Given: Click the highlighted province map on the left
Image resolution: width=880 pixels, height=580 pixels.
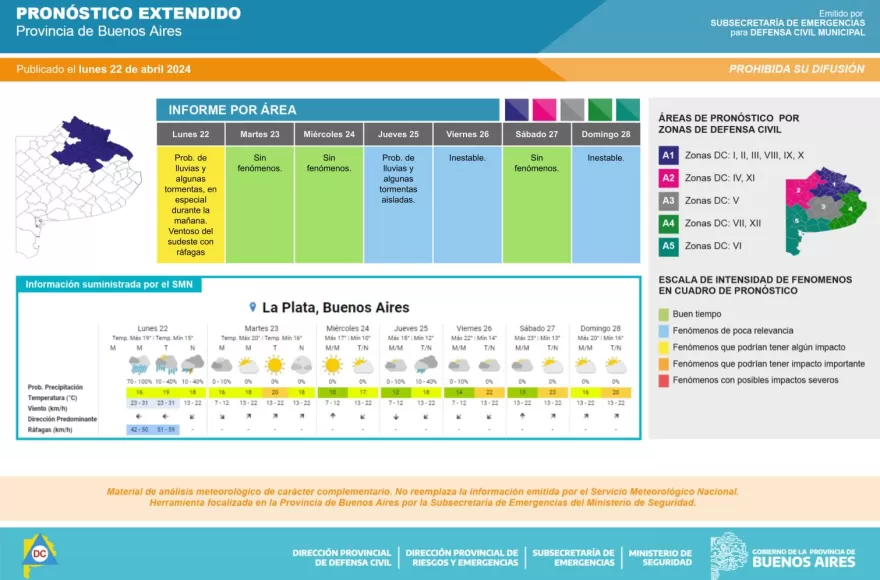Looking at the screenshot, I should pyautogui.click(x=77, y=187).
